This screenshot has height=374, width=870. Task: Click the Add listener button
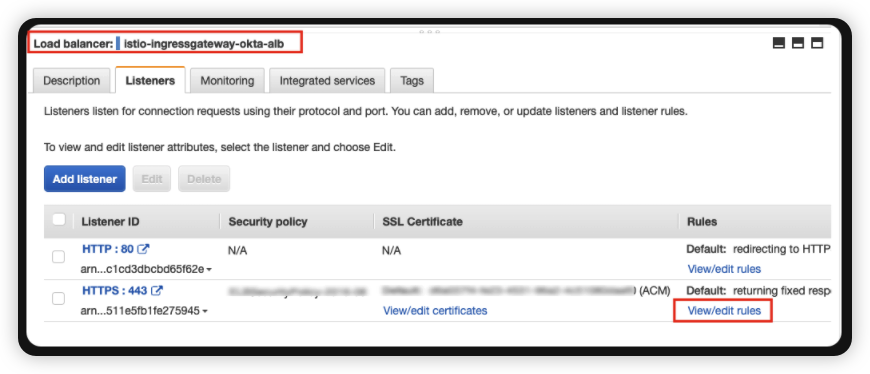point(85,179)
